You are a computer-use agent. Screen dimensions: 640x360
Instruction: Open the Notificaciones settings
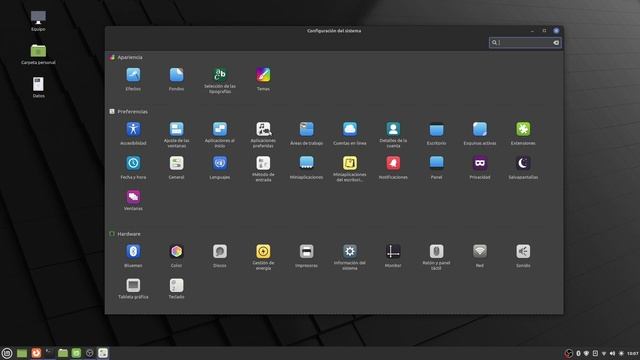coord(393,167)
